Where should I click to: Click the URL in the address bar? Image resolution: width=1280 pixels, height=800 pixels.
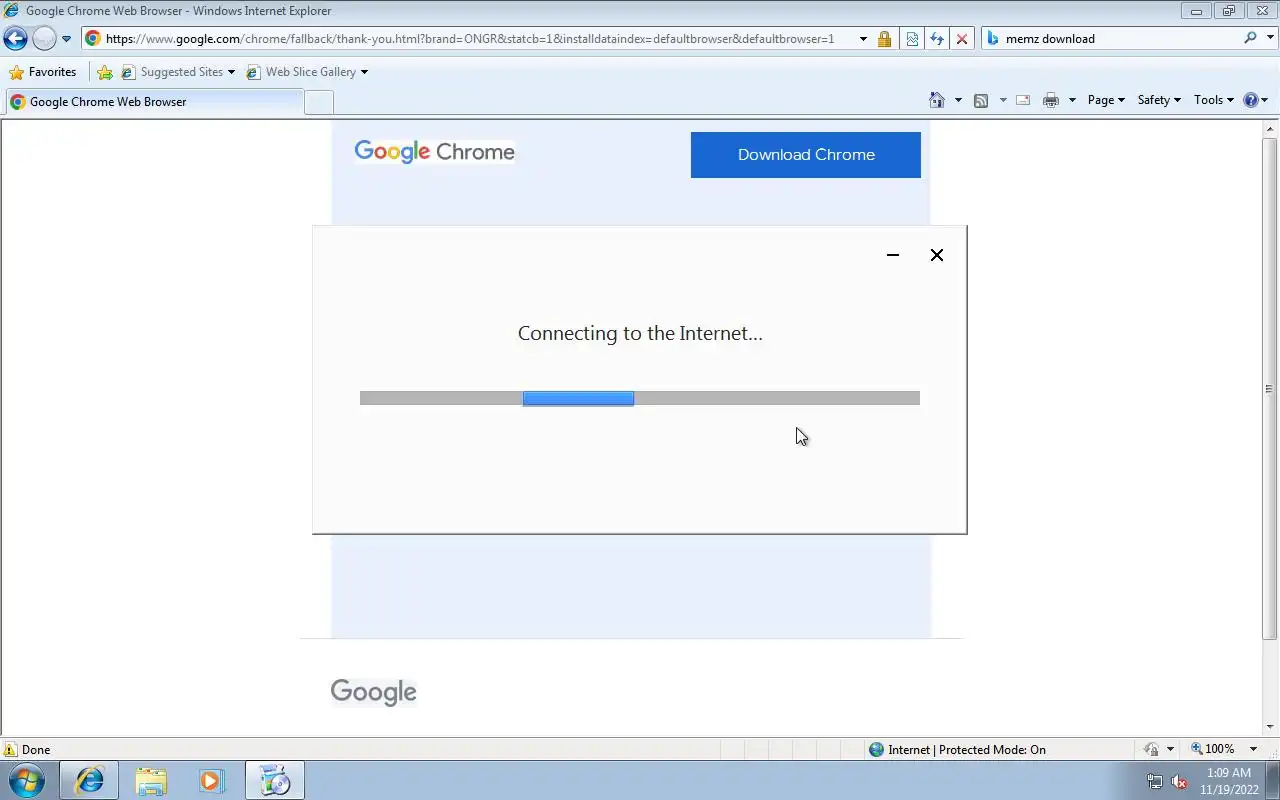[x=470, y=39]
